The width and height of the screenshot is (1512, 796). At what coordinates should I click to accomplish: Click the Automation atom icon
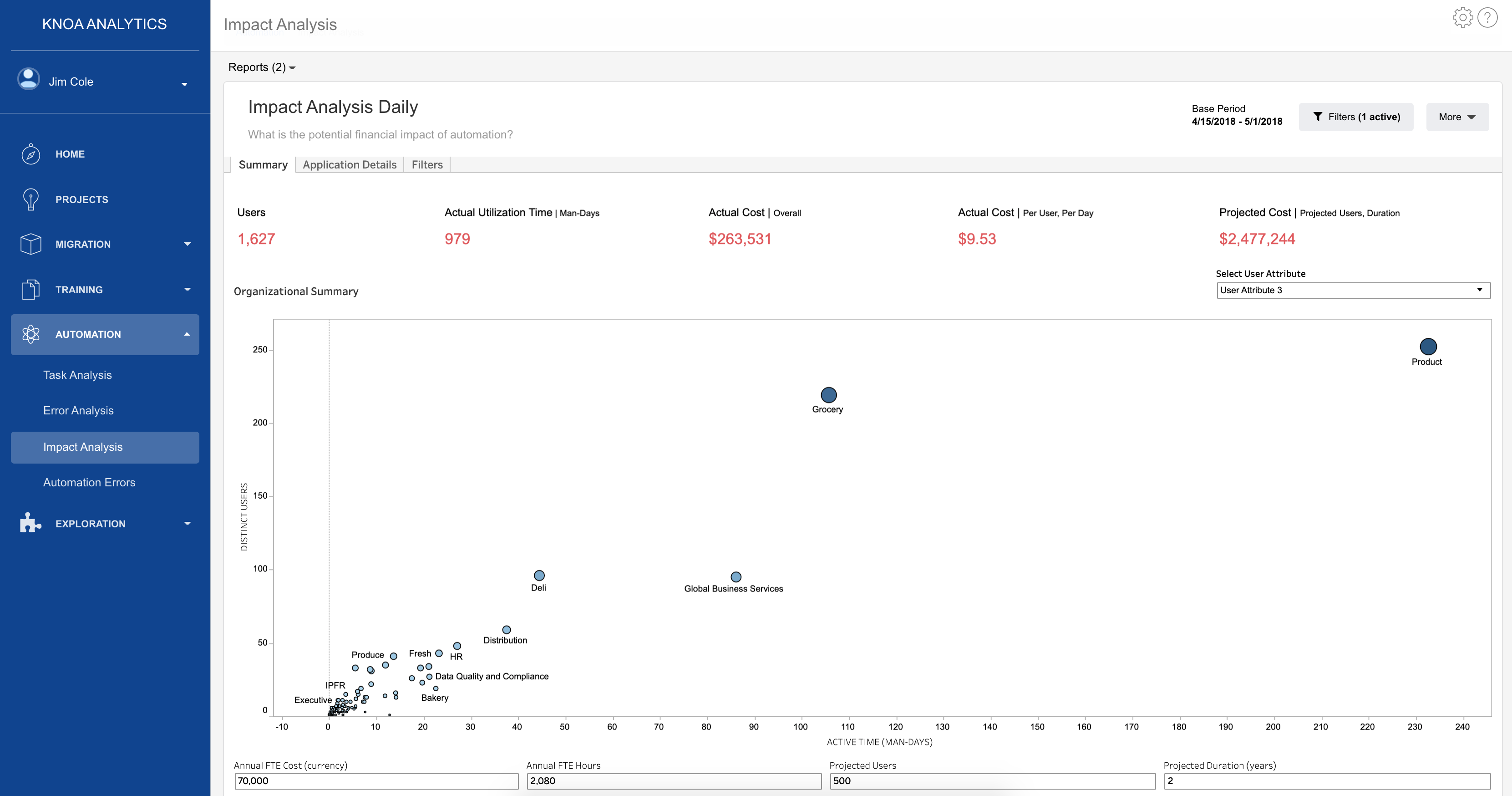[x=30, y=334]
